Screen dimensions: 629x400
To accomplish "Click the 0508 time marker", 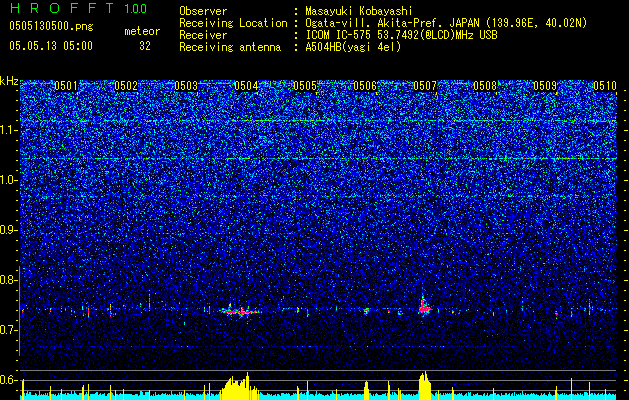I will click(485, 86).
